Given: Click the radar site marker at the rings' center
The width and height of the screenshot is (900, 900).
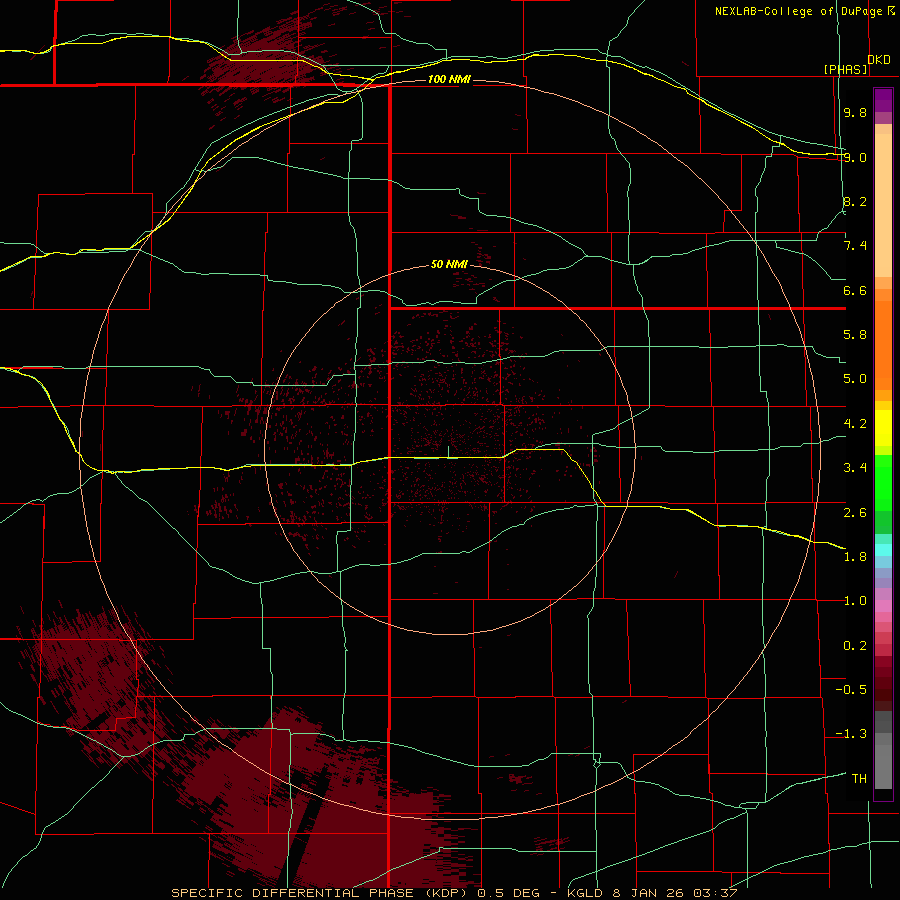Looking at the screenshot, I should coord(448,452).
